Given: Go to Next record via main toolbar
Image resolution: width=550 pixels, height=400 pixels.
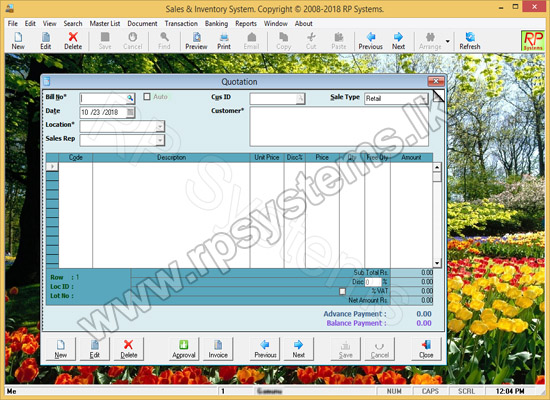Looking at the screenshot, I should pyautogui.click(x=398, y=37).
